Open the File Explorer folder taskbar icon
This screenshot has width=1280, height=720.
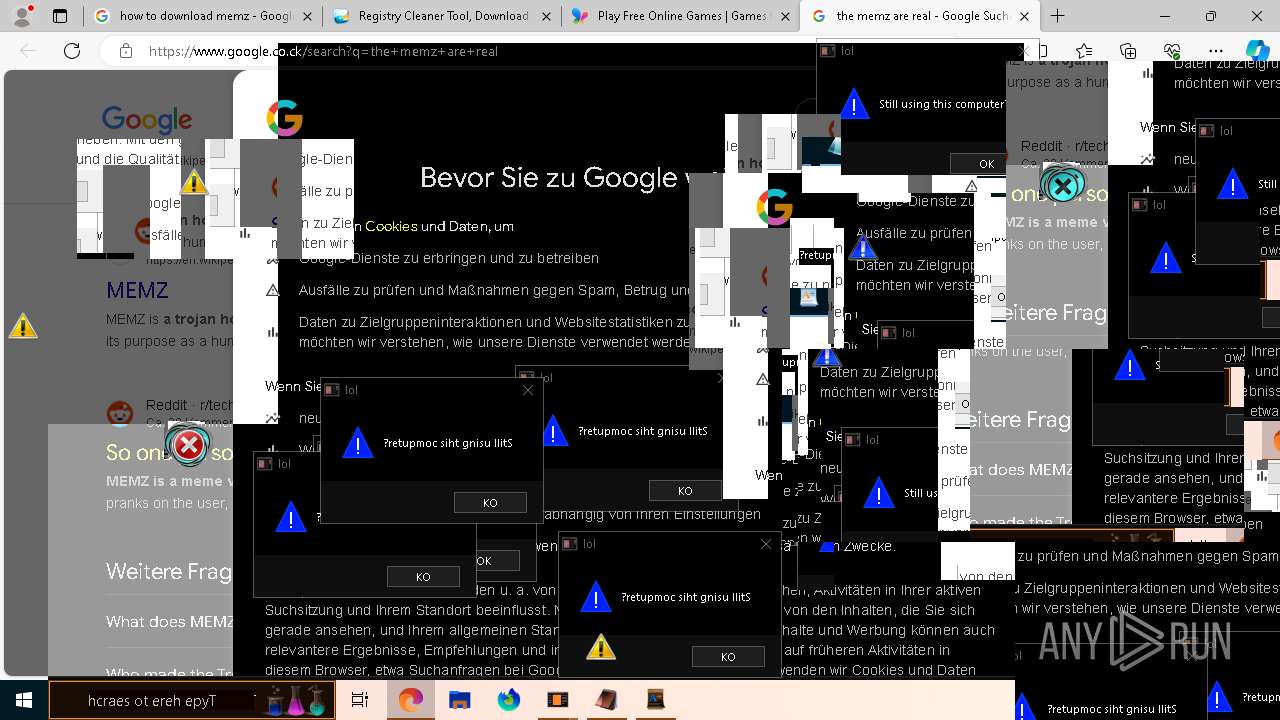coord(459,700)
